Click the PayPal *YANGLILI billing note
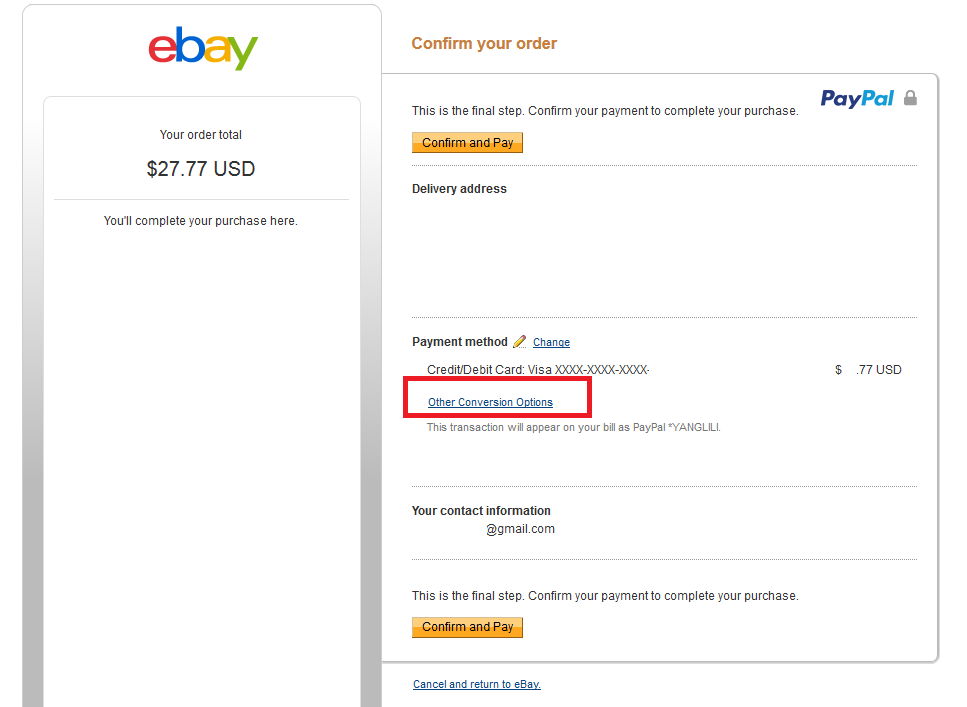967x707 pixels. click(574, 427)
